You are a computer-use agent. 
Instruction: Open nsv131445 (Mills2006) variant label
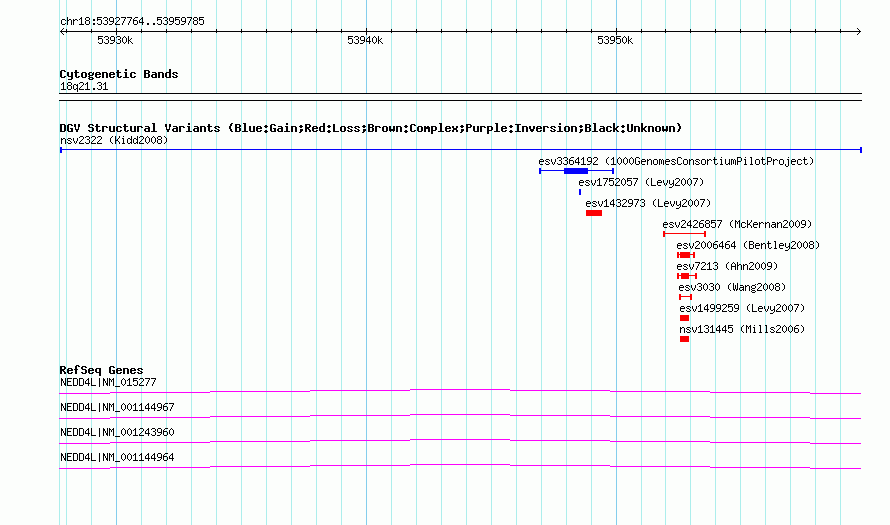(x=742, y=329)
